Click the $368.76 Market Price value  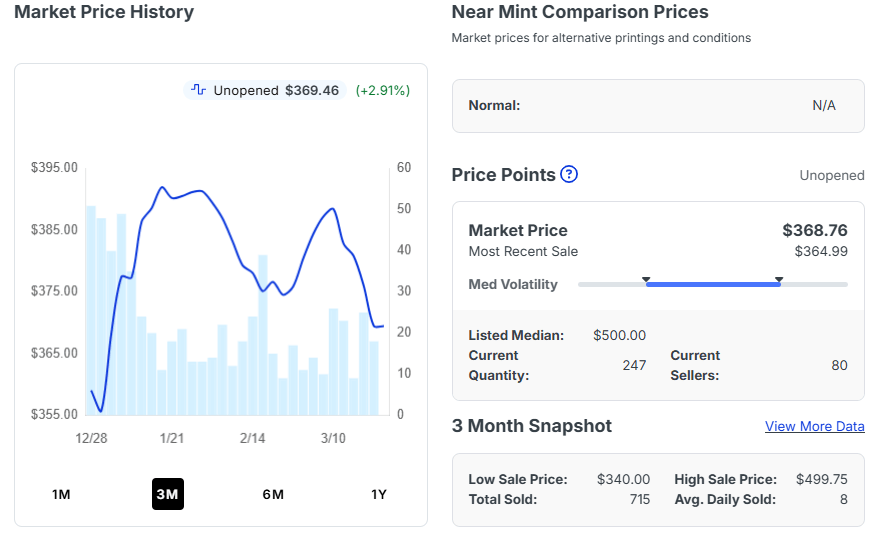pos(814,230)
